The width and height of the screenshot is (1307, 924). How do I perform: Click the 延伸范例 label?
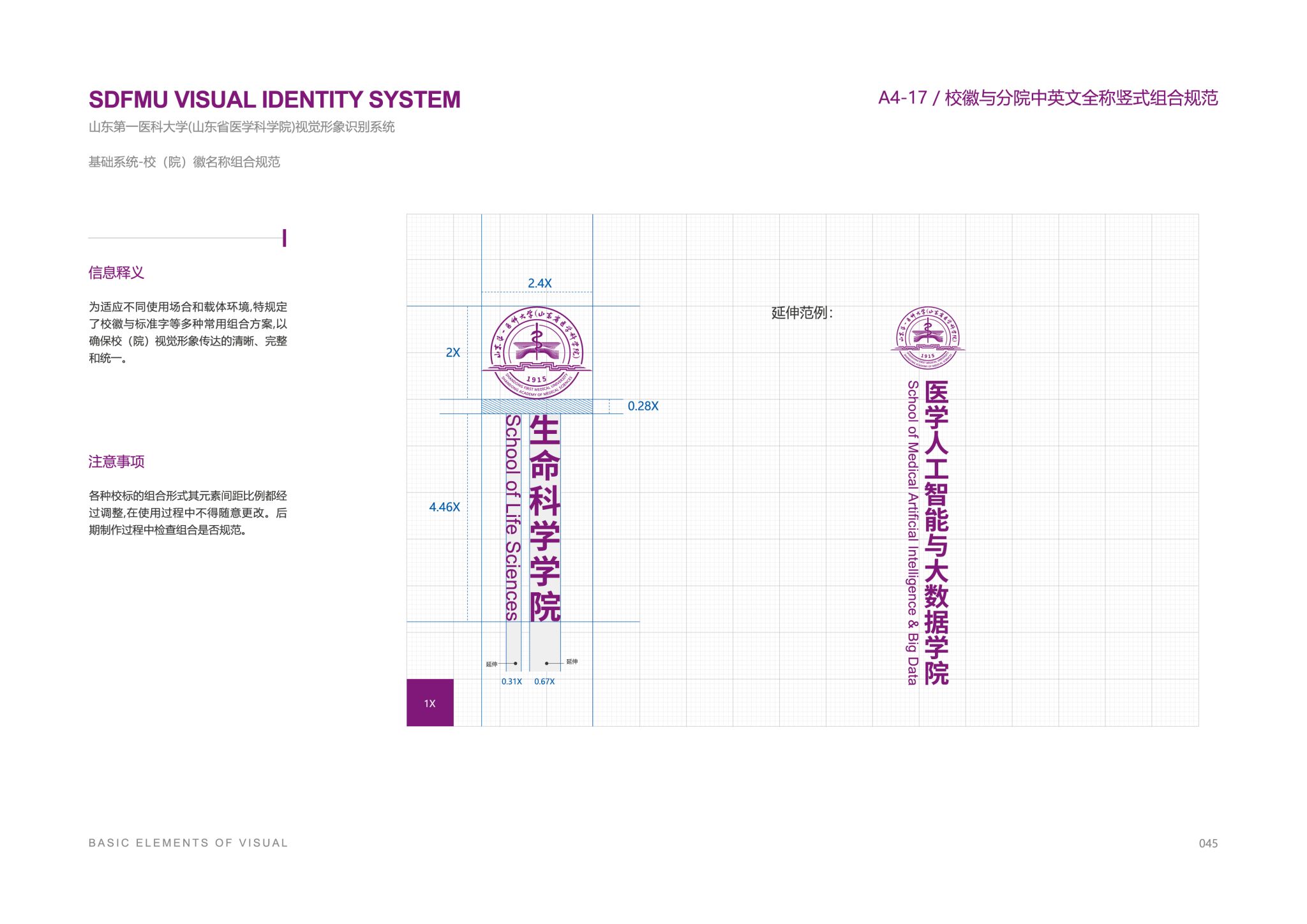pyautogui.click(x=802, y=313)
